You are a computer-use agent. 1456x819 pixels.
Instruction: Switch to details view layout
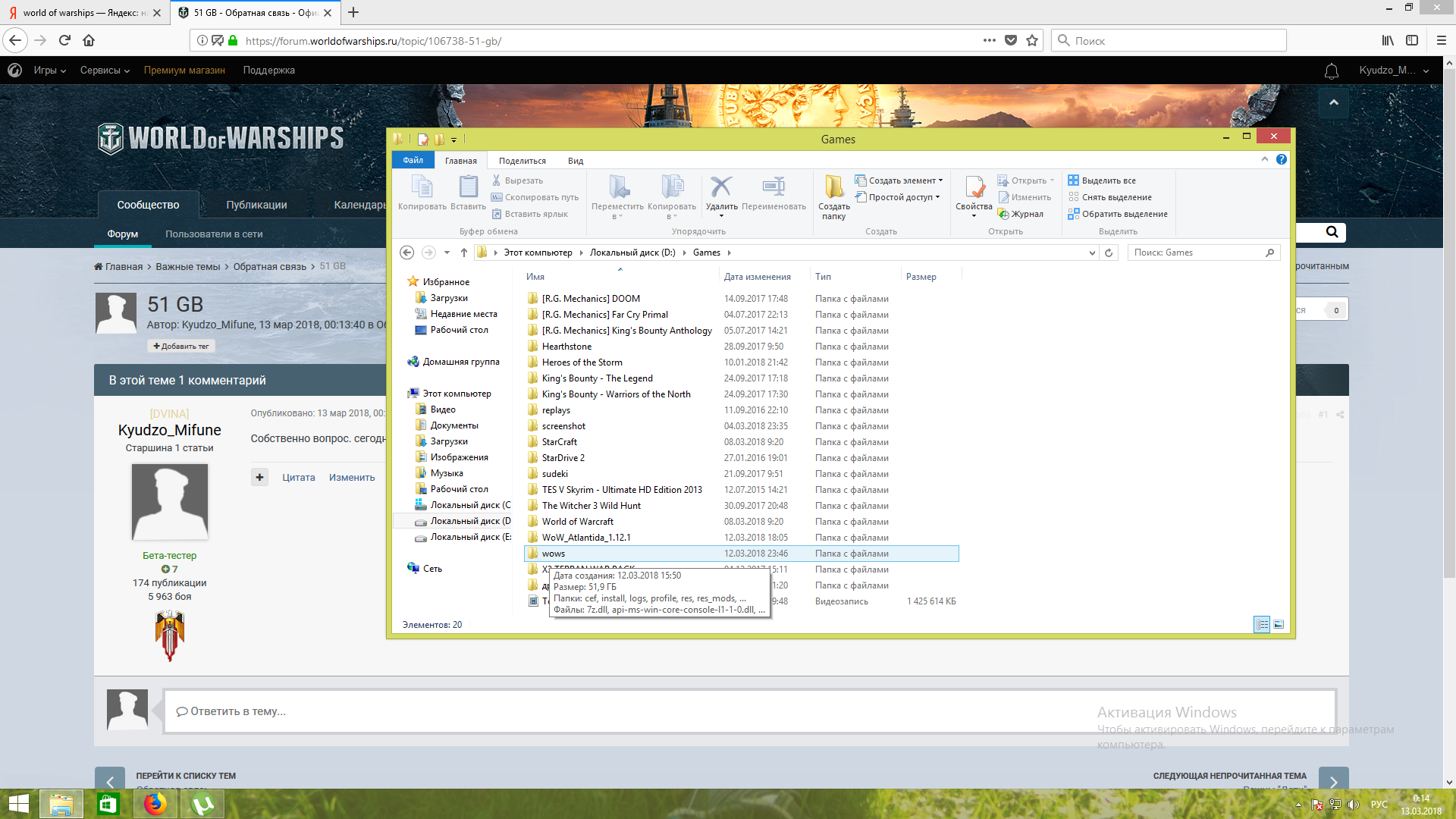pos(1262,624)
